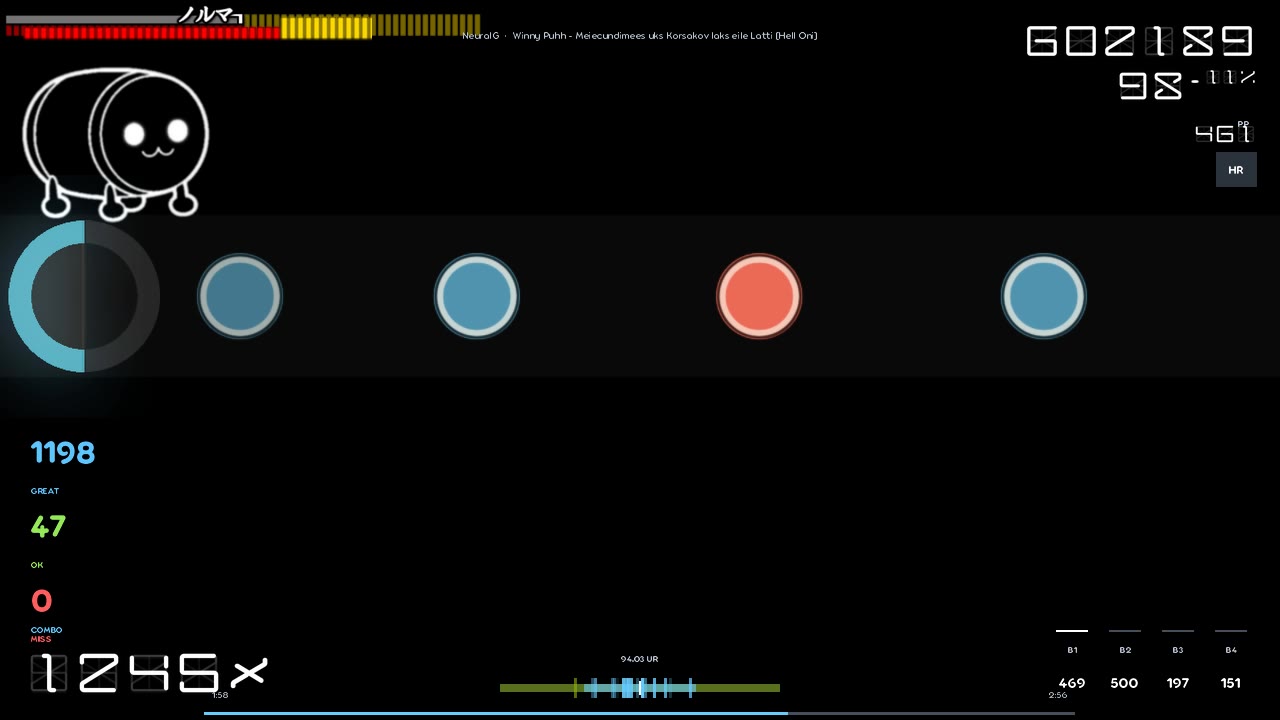
Task: Click the B4 key counter showing 151
Action: [1231, 660]
